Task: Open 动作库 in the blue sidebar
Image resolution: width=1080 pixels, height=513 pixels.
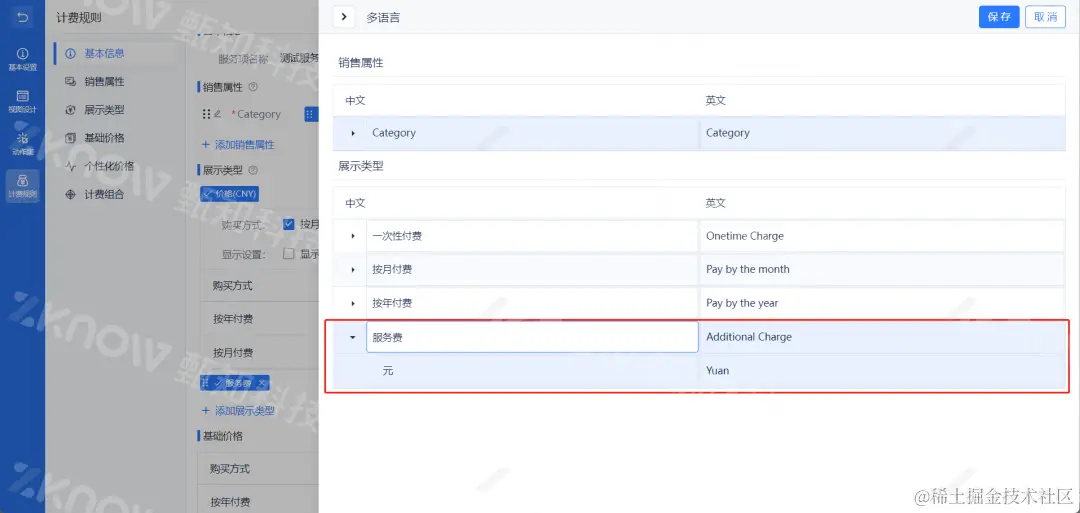Action: tap(22, 143)
